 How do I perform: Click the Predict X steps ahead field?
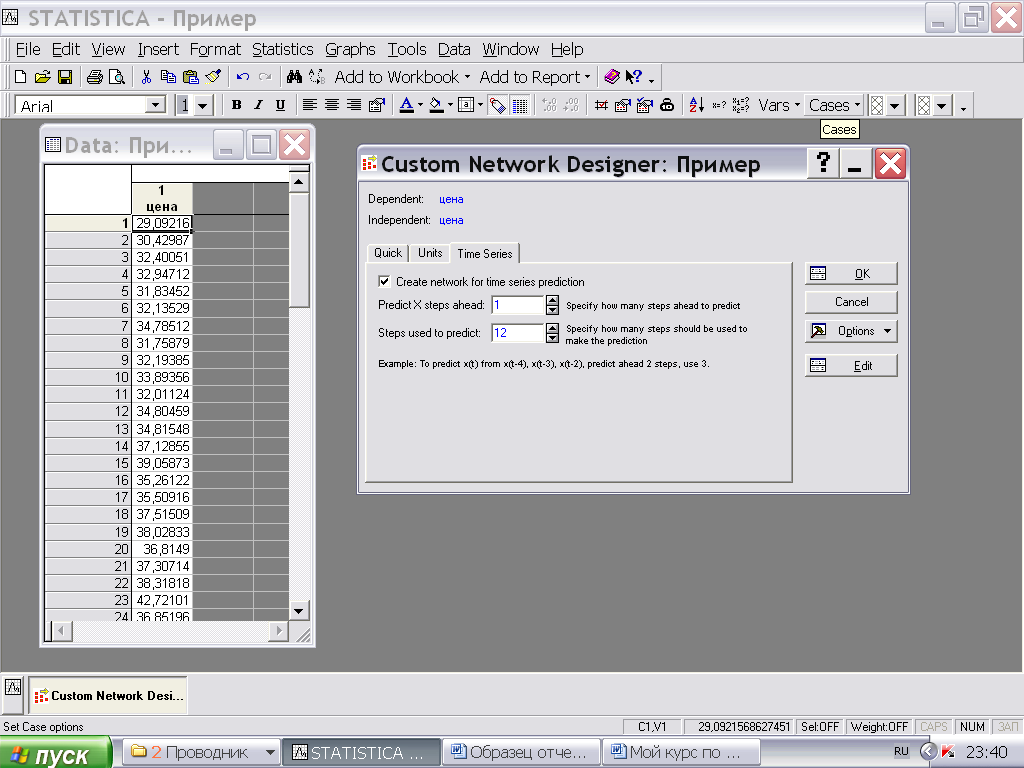click(x=518, y=305)
